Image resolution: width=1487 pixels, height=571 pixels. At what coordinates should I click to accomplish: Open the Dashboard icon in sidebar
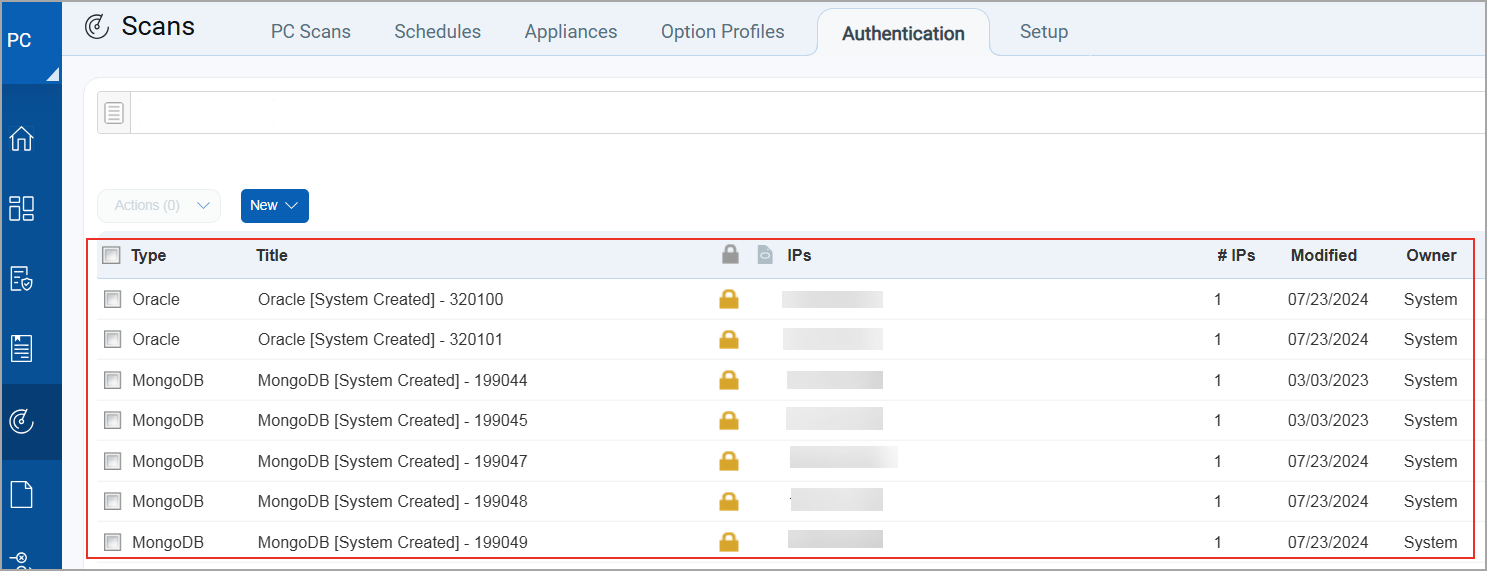point(21,208)
